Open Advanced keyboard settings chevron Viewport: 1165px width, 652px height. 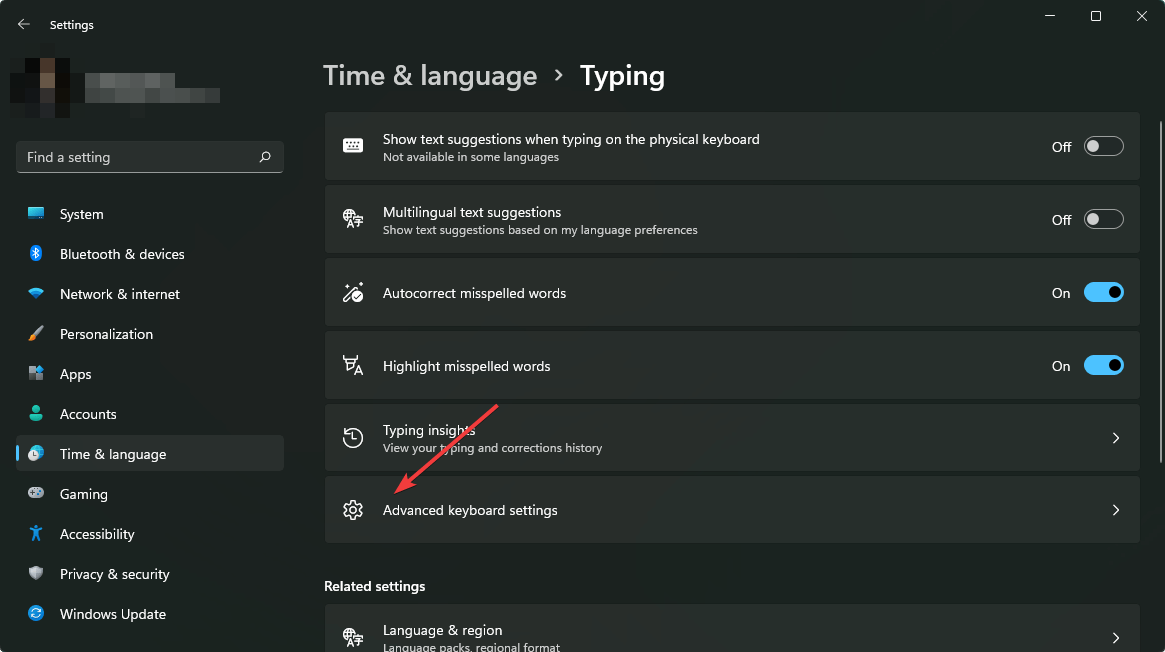pyautogui.click(x=1115, y=510)
